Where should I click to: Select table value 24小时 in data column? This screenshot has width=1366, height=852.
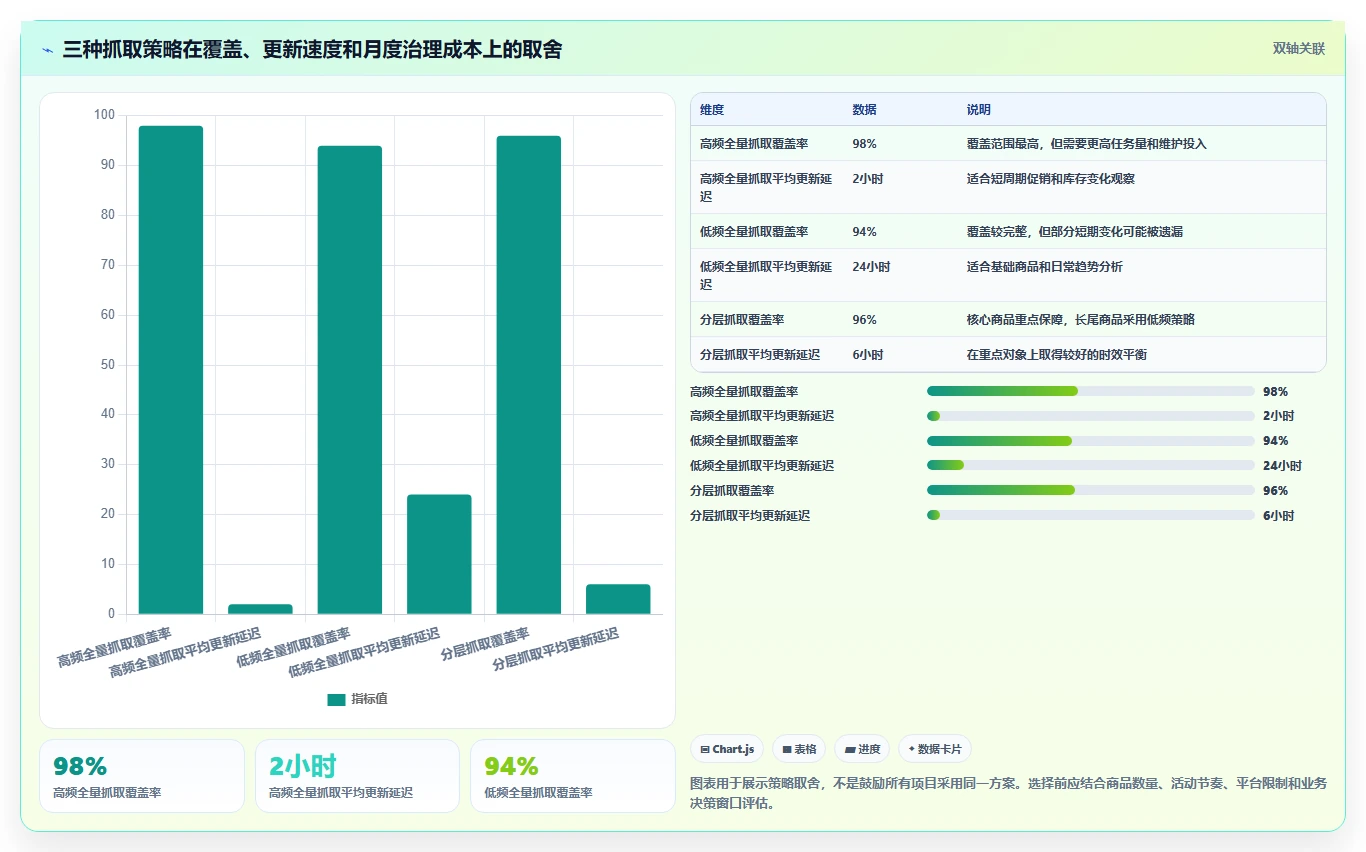point(871,267)
